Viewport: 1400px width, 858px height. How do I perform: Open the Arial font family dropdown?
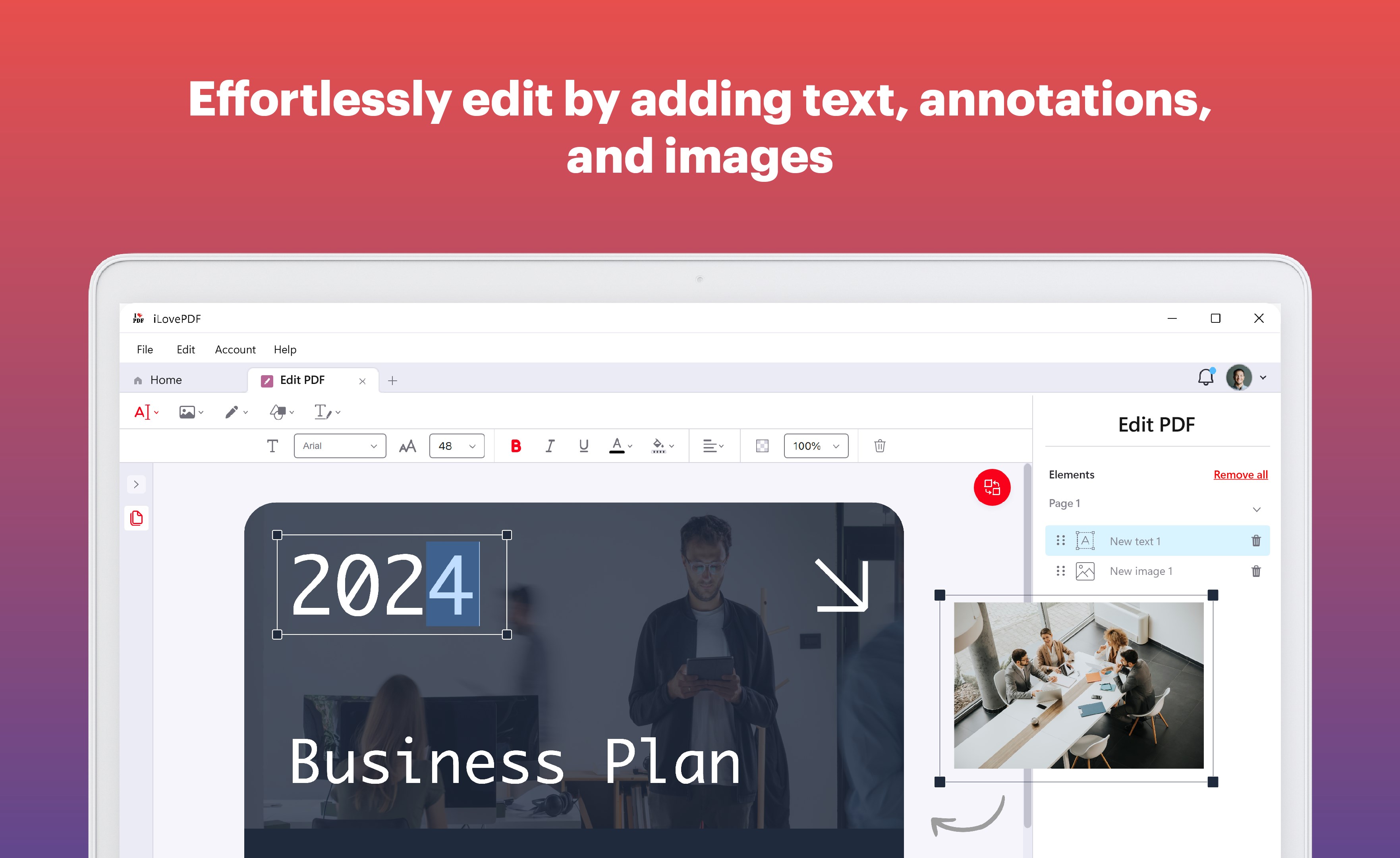[339, 446]
